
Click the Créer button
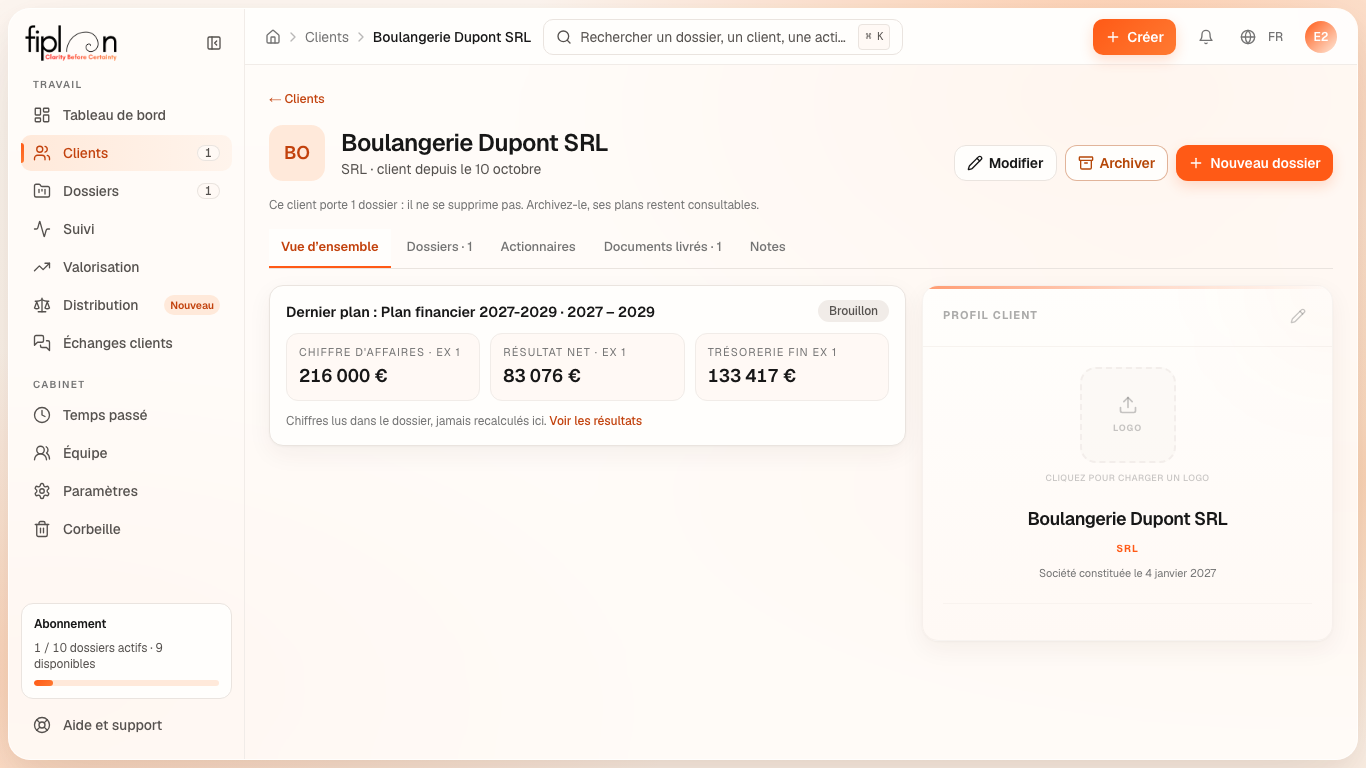(1134, 37)
